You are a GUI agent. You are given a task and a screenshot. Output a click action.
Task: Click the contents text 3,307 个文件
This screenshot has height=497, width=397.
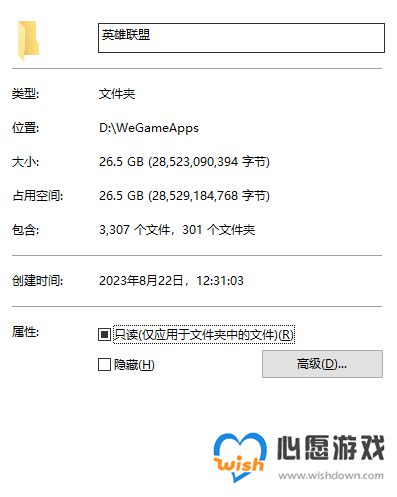135,230
